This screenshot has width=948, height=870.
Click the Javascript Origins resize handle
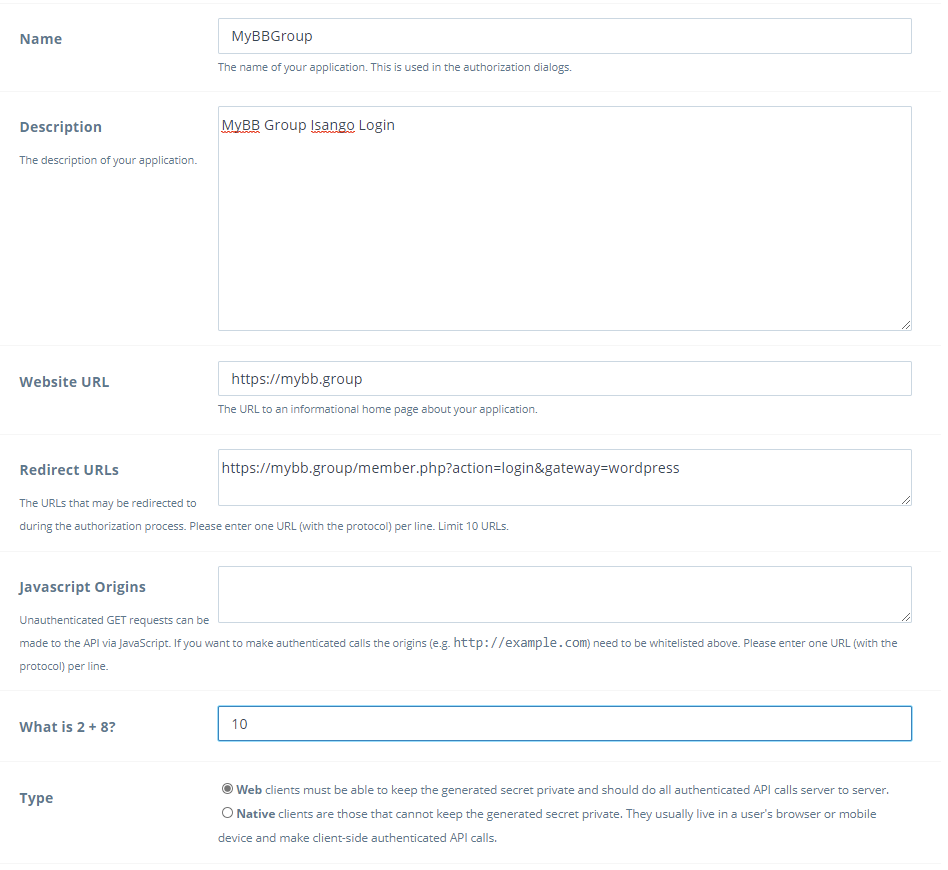coord(907,618)
